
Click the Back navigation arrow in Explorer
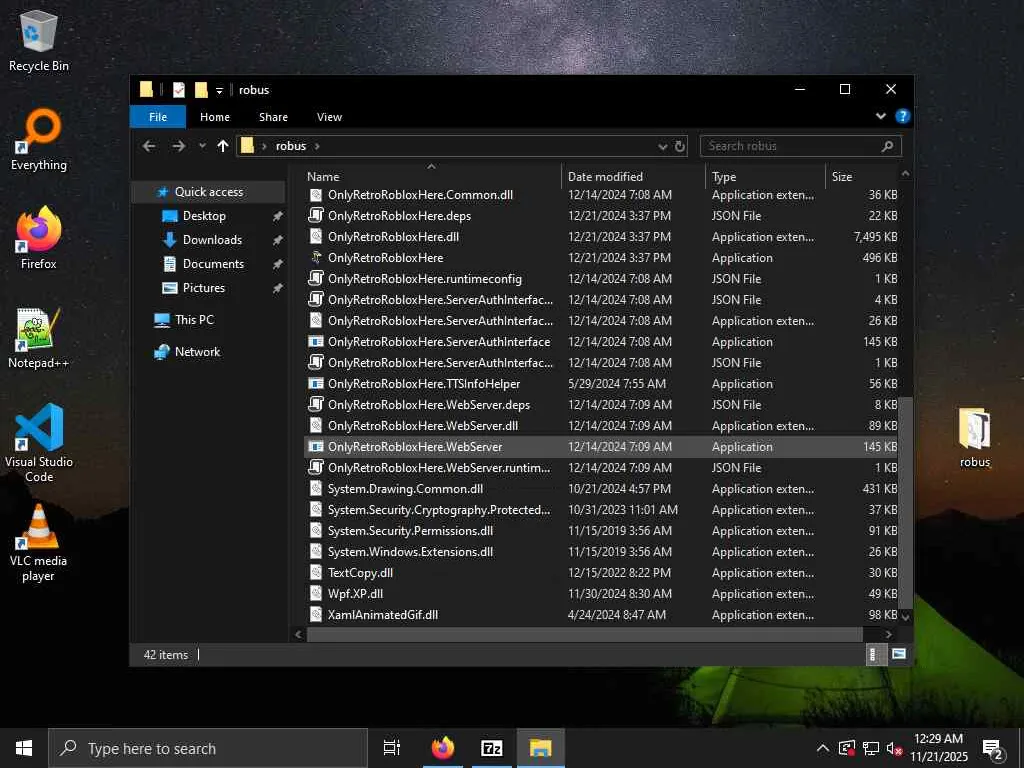pos(149,146)
